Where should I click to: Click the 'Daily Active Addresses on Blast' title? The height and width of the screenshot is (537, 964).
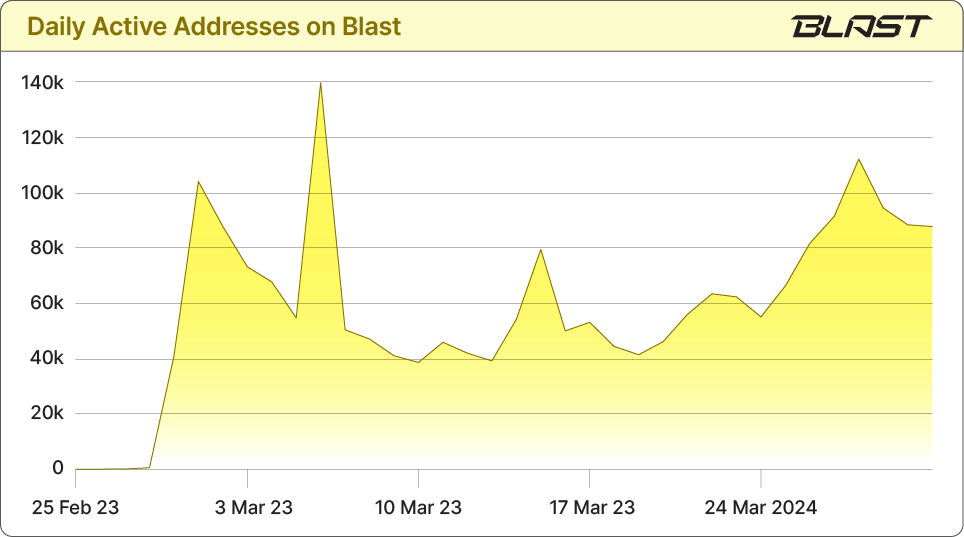point(214,27)
